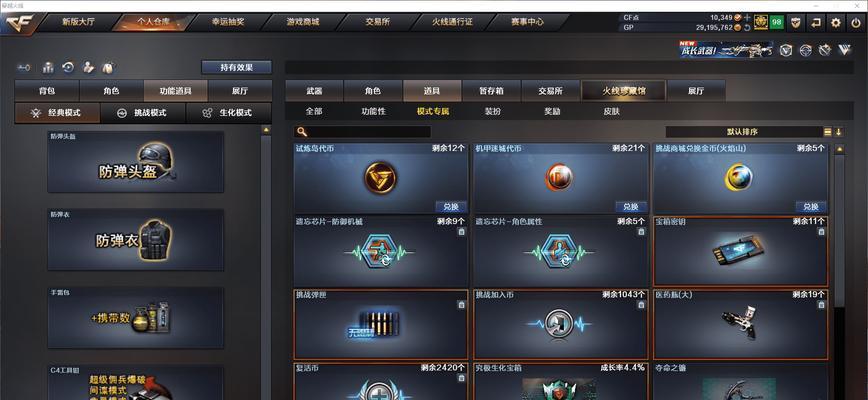The width and height of the screenshot is (868, 400).
Task: Switch to 生化模式 mode tab
Action: (229, 112)
